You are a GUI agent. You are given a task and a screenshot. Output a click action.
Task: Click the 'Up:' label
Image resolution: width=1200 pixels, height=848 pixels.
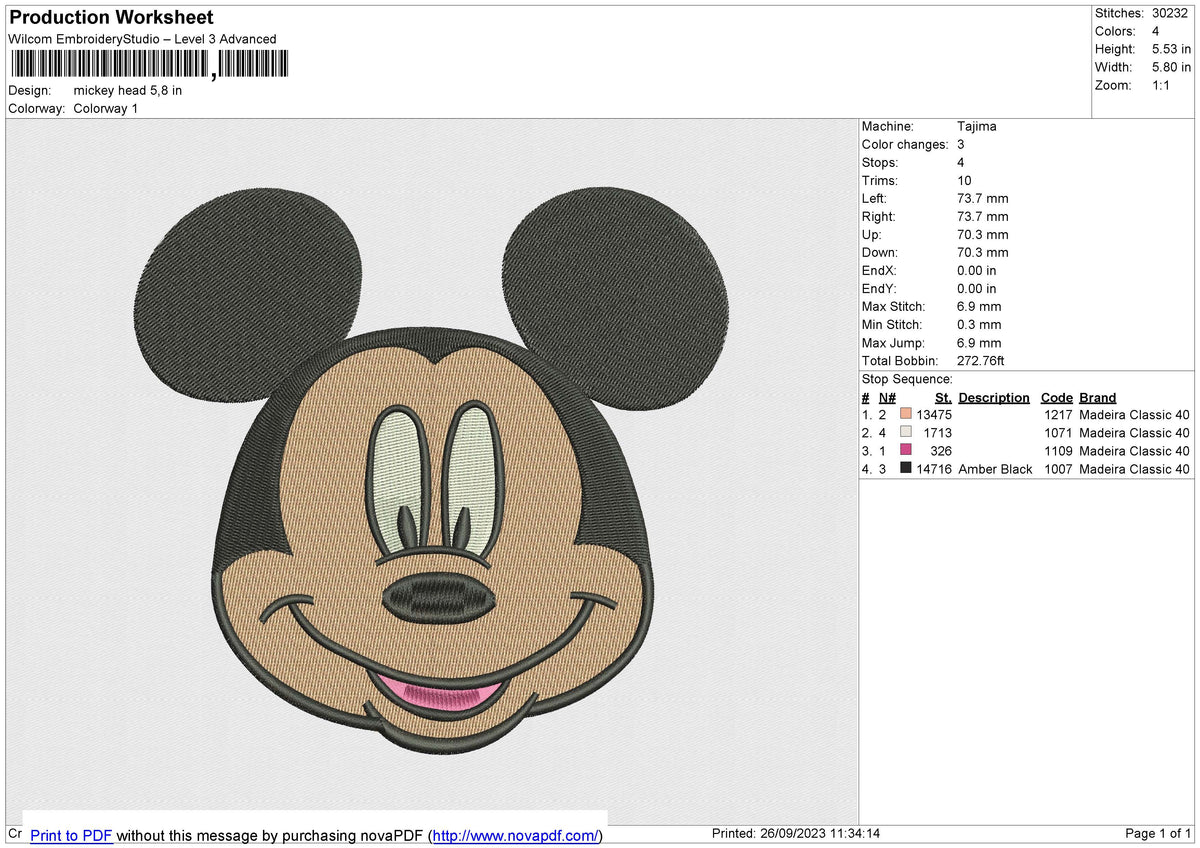coord(872,234)
